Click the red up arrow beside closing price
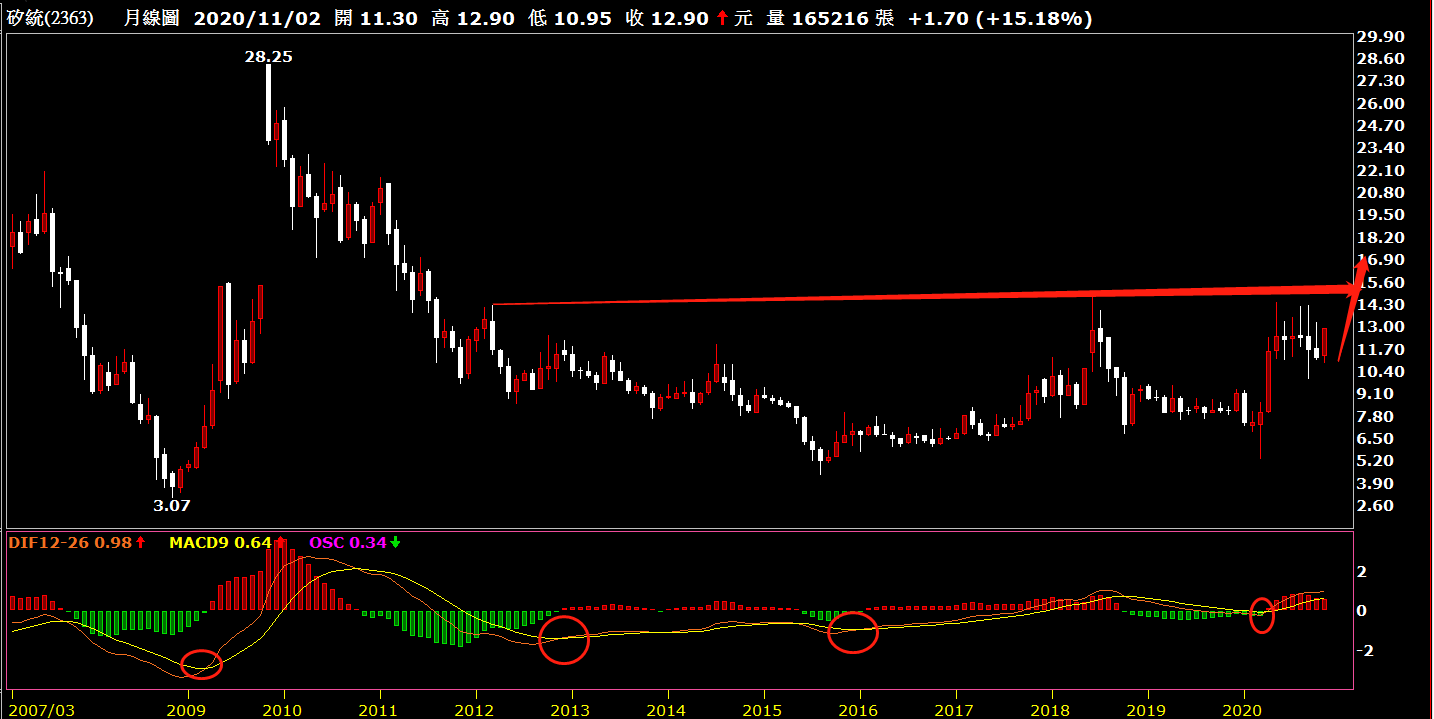 click(x=722, y=18)
